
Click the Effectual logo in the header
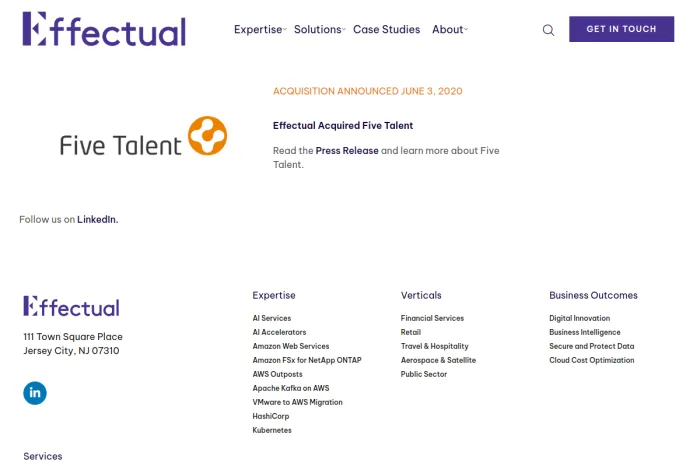point(104,29)
